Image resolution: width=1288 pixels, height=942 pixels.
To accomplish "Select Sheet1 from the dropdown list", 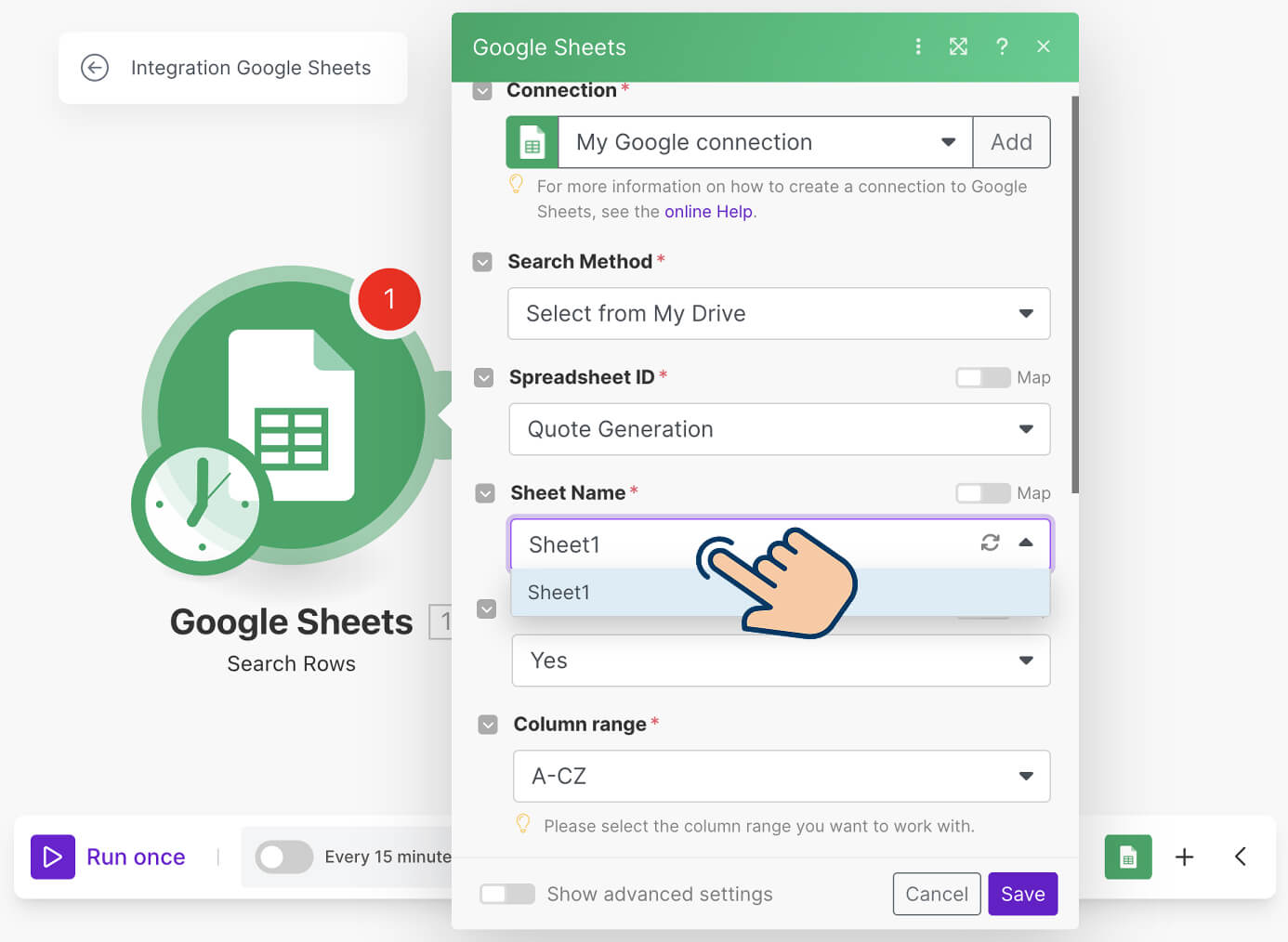I will [x=559, y=593].
